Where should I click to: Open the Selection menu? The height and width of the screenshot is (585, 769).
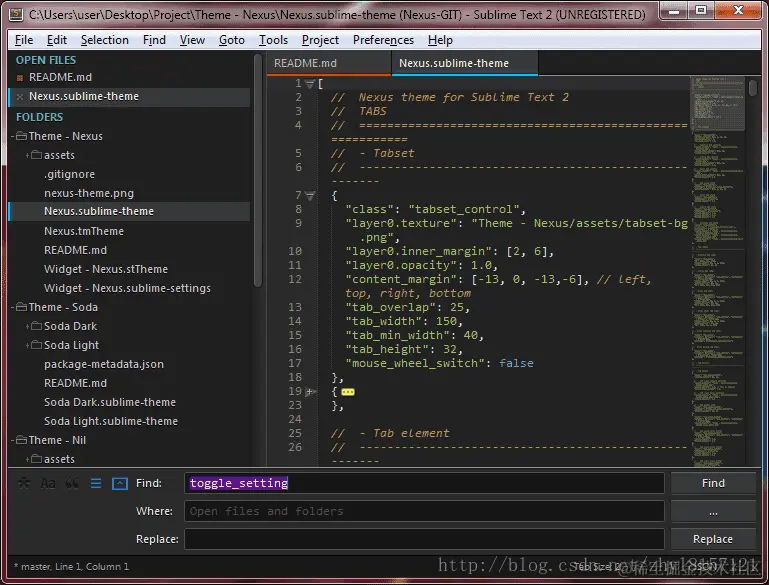coord(104,40)
